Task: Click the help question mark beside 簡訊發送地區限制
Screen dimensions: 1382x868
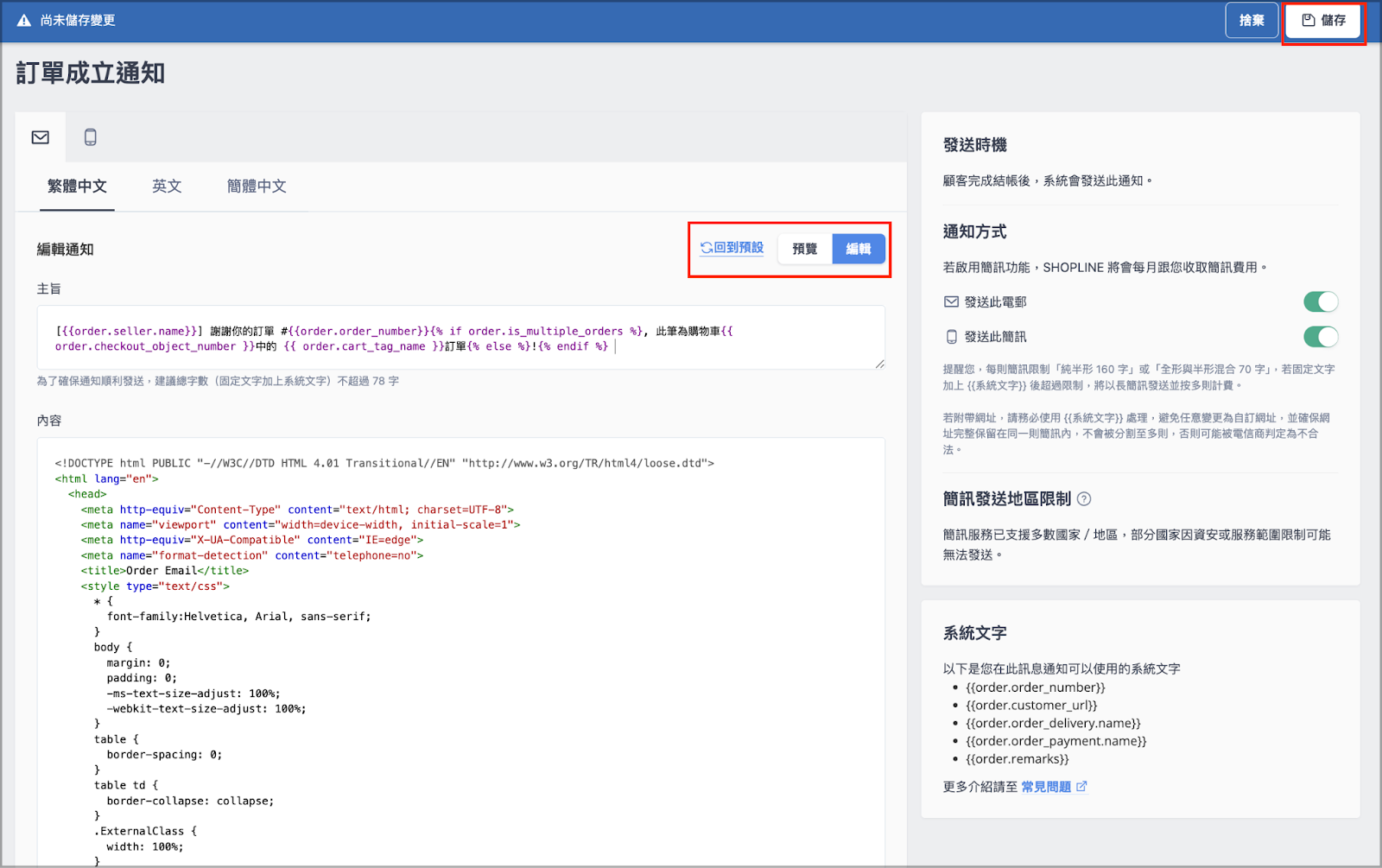Action: tap(1084, 499)
